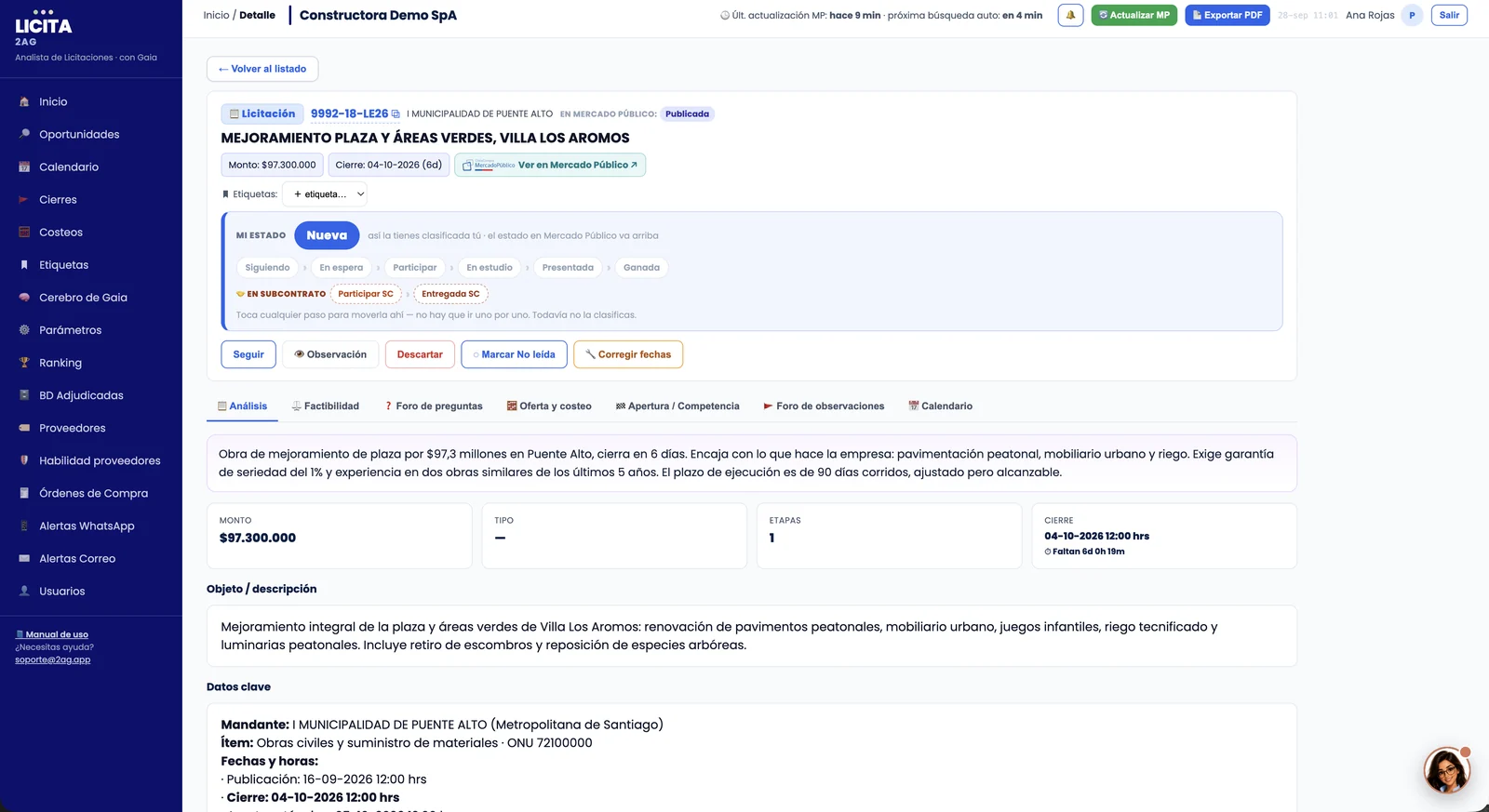The width and height of the screenshot is (1489, 812).
Task: Set status to Siguiendo
Action: click(x=267, y=268)
